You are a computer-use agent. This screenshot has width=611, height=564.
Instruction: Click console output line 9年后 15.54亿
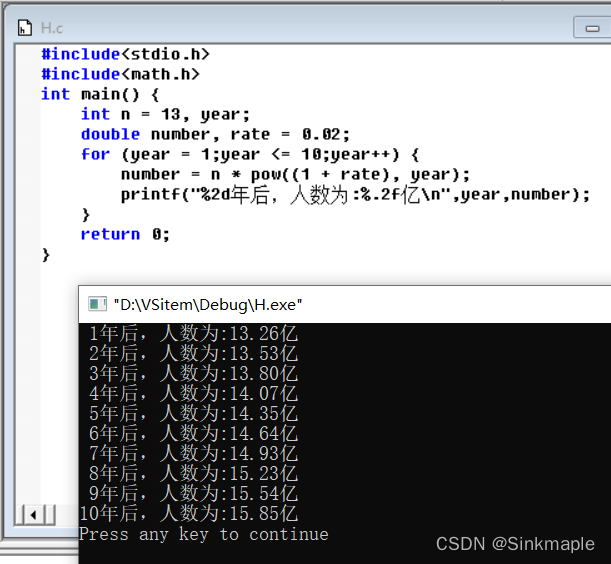(x=193, y=493)
